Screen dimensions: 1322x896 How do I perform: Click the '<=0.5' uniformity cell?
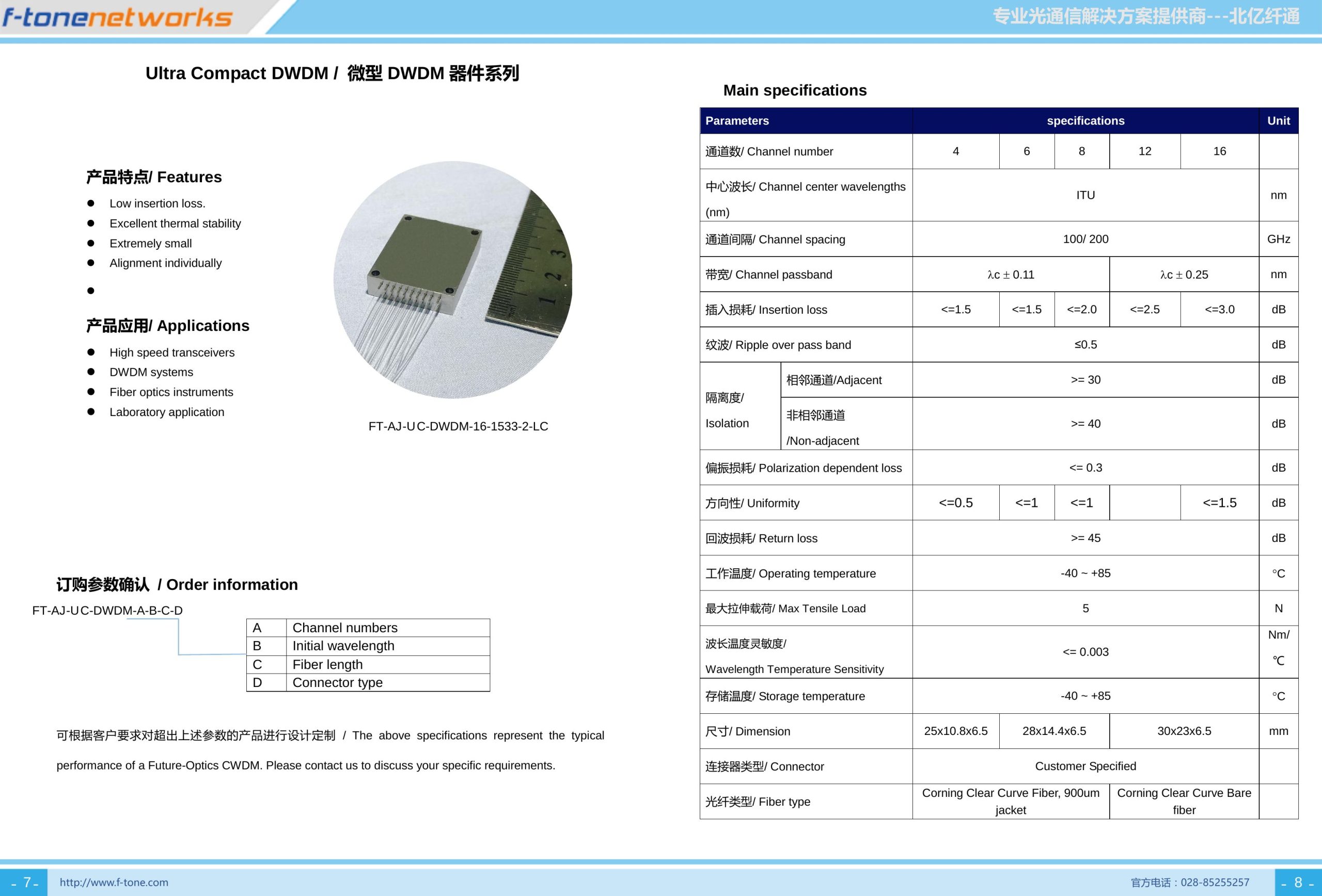point(956,503)
